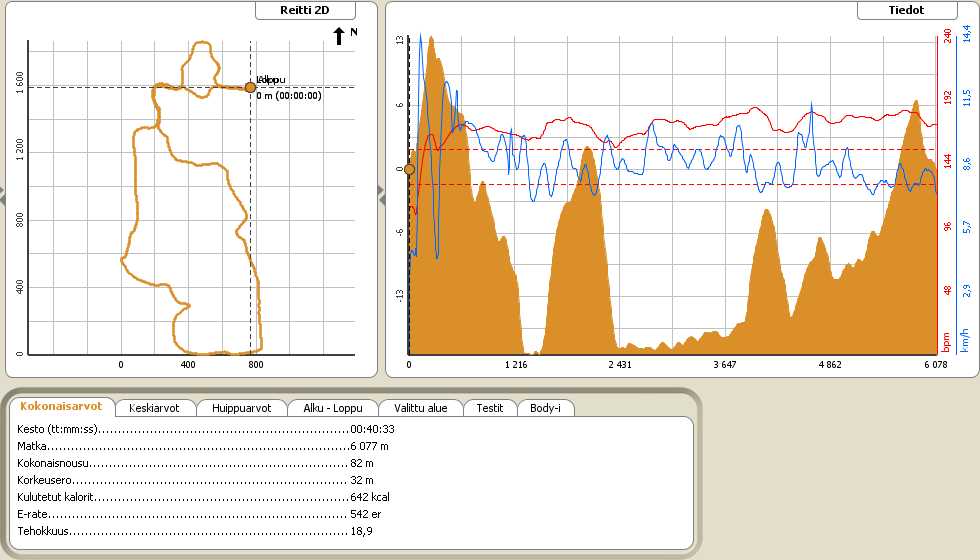Click the 6 078 distance axis label
This screenshot has height=560, width=980.
click(x=936, y=364)
